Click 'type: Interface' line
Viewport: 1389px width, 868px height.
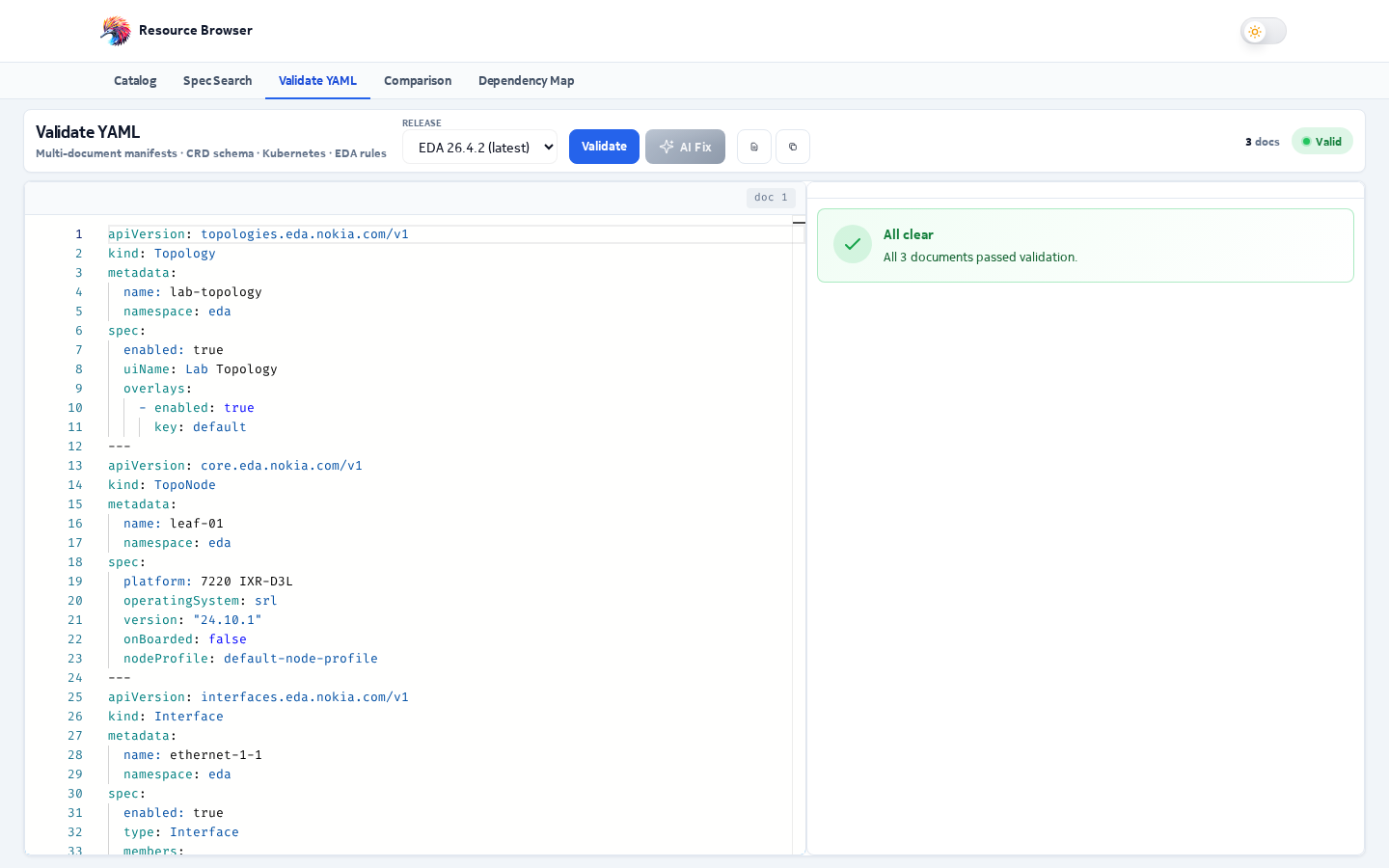(181, 832)
